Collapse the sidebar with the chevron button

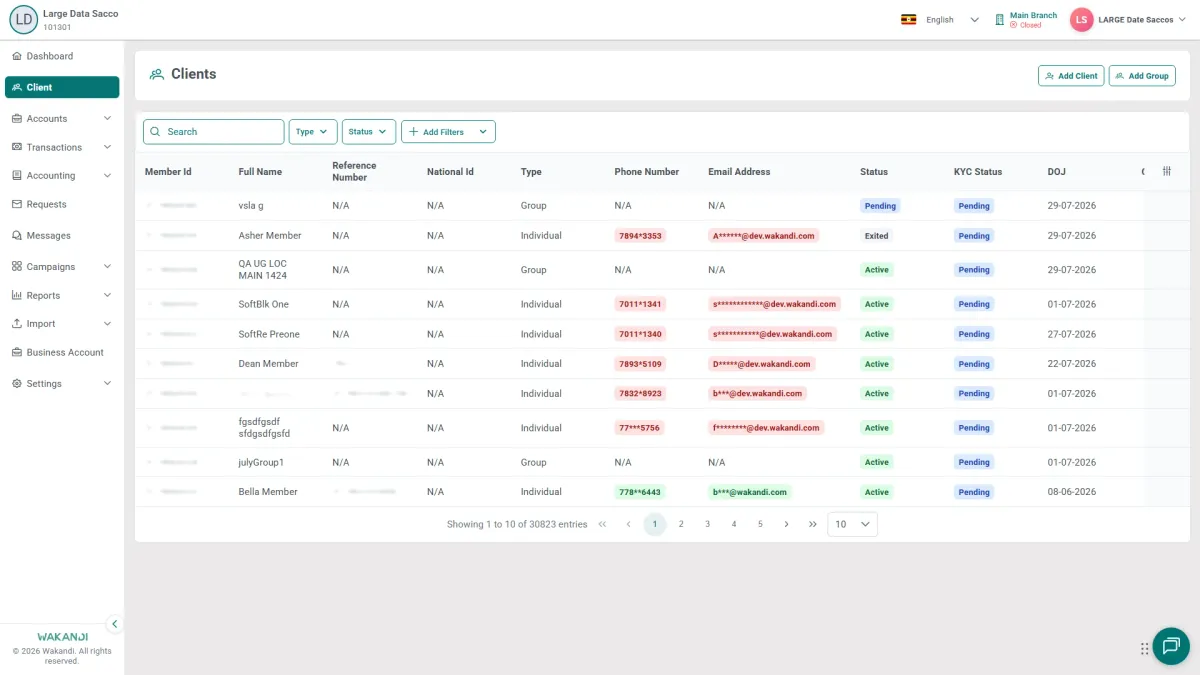[114, 624]
